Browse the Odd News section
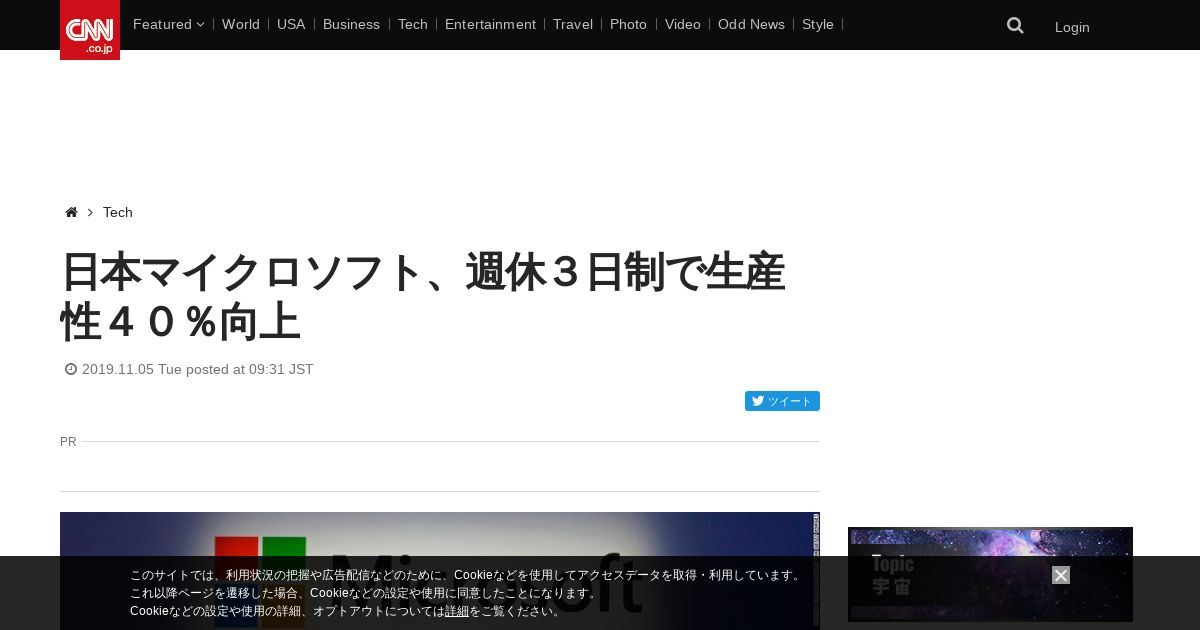The height and width of the screenshot is (630, 1200). 751,24
